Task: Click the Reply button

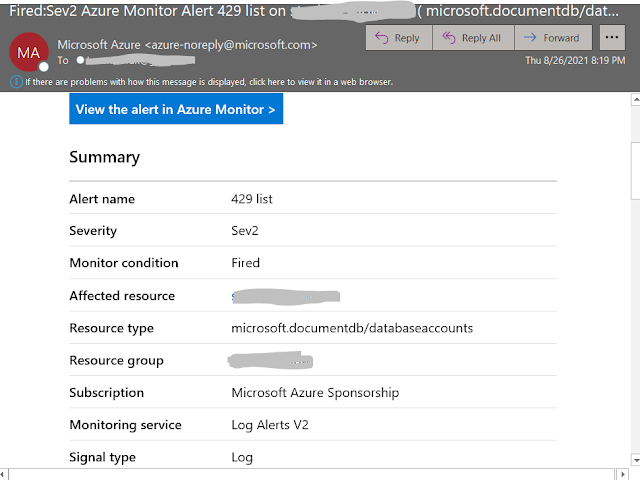Action: tap(395, 38)
